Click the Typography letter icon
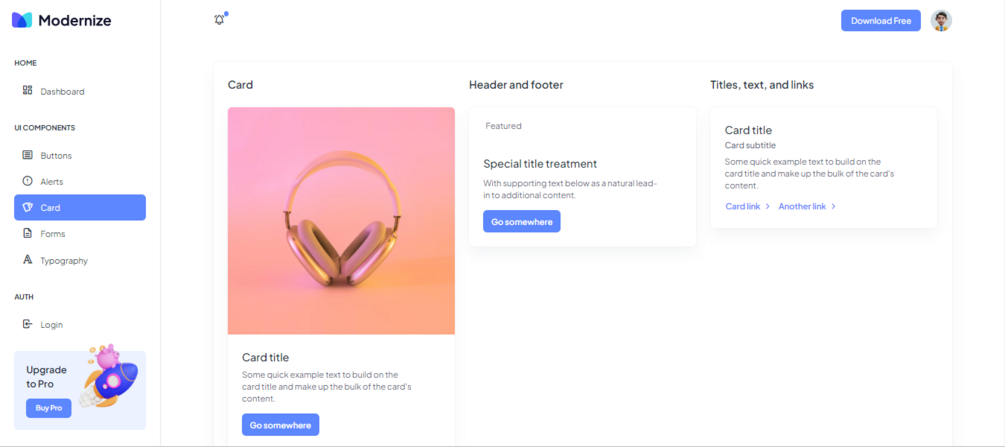 pyautogui.click(x=27, y=260)
